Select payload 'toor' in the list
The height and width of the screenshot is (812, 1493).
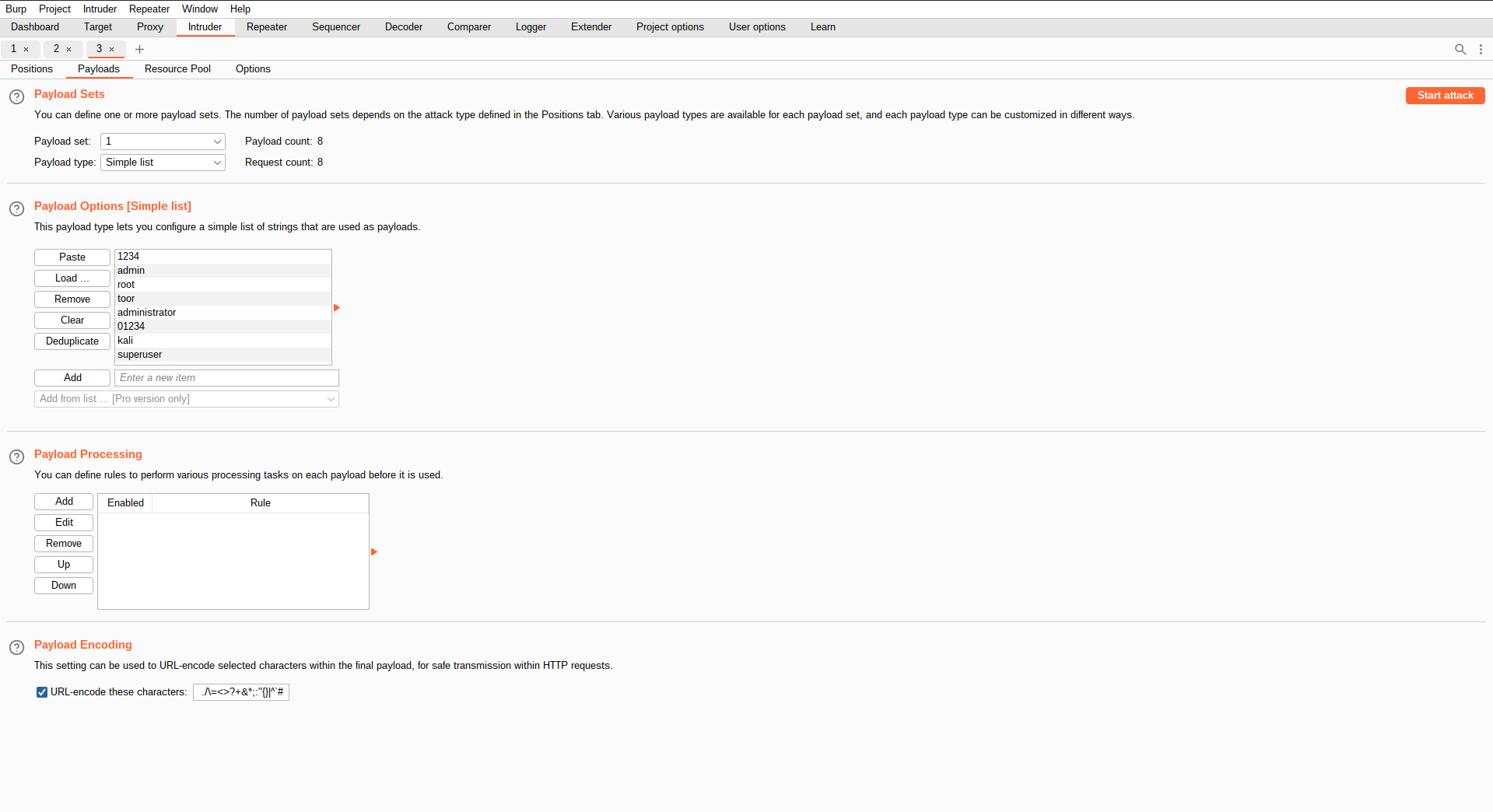click(223, 299)
